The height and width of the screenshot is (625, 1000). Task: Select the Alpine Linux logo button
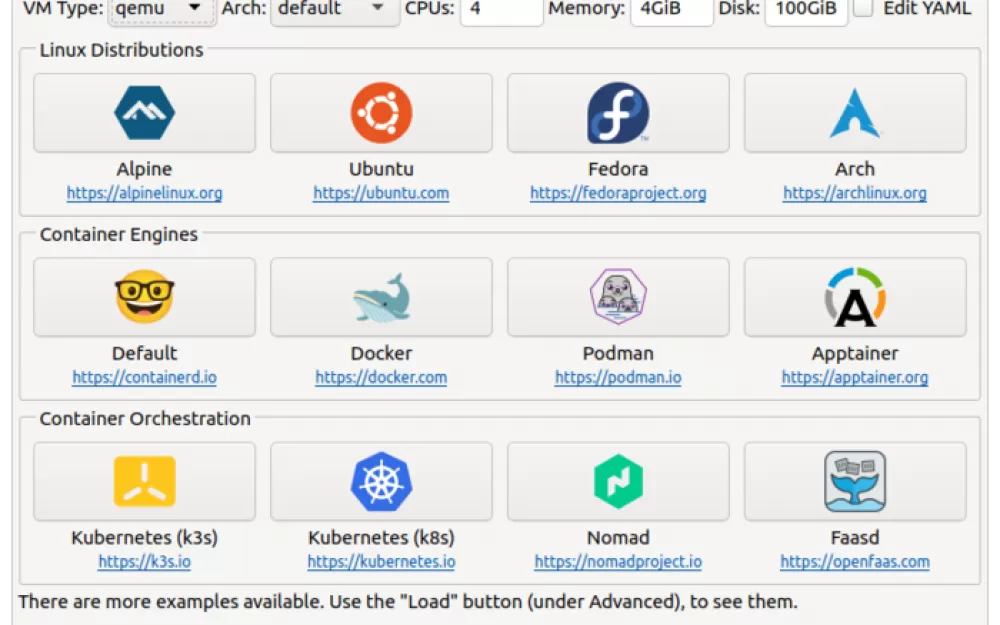pyautogui.click(x=144, y=113)
